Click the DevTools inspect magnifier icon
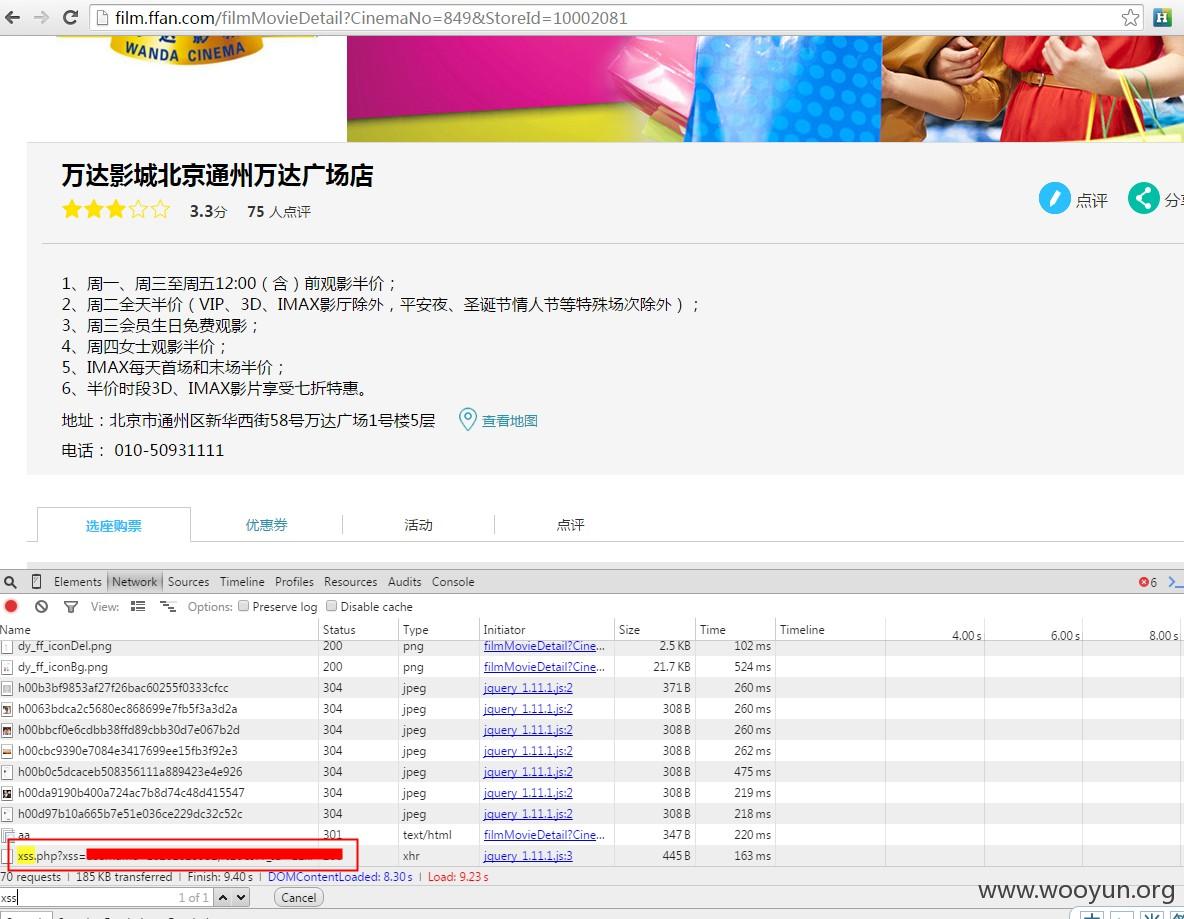This screenshot has width=1184, height=919. pos(11,582)
